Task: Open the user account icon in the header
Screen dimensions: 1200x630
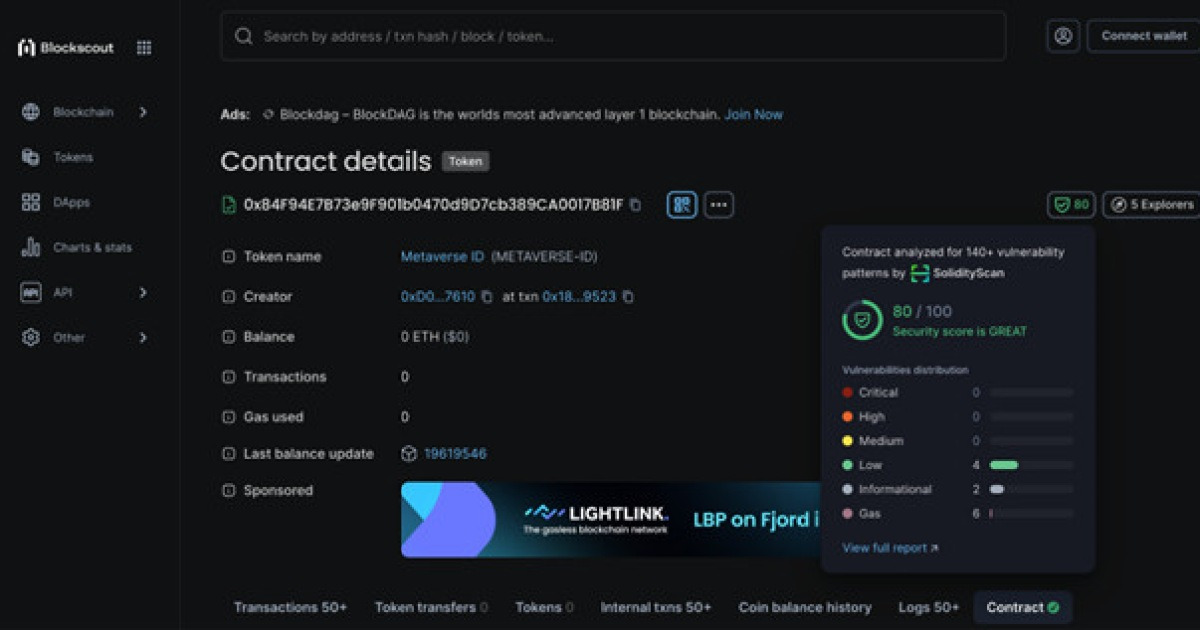Action: [x=1062, y=36]
